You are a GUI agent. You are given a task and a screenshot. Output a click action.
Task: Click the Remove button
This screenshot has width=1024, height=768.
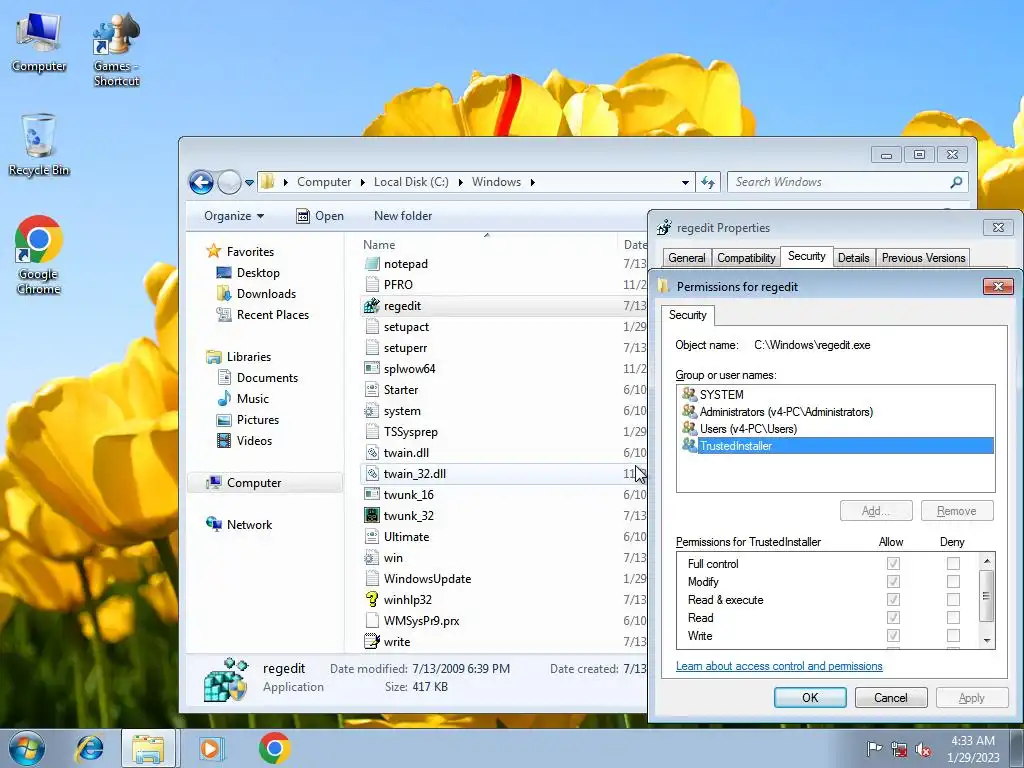957,511
